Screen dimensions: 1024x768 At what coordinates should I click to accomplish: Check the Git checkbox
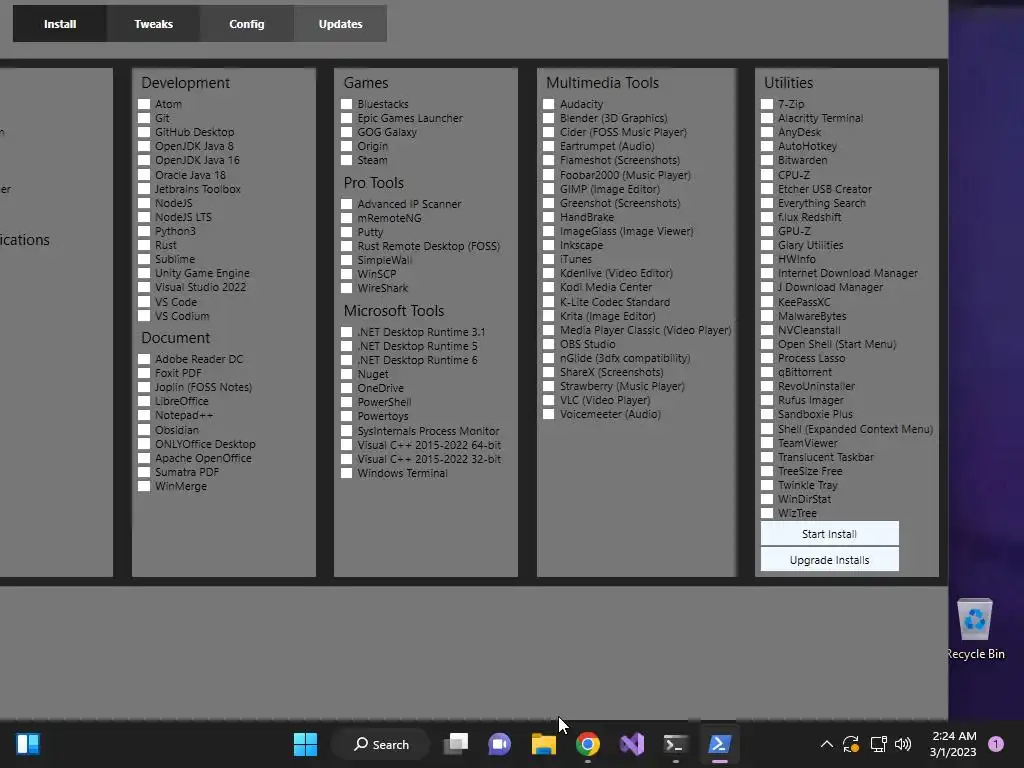tap(144, 118)
